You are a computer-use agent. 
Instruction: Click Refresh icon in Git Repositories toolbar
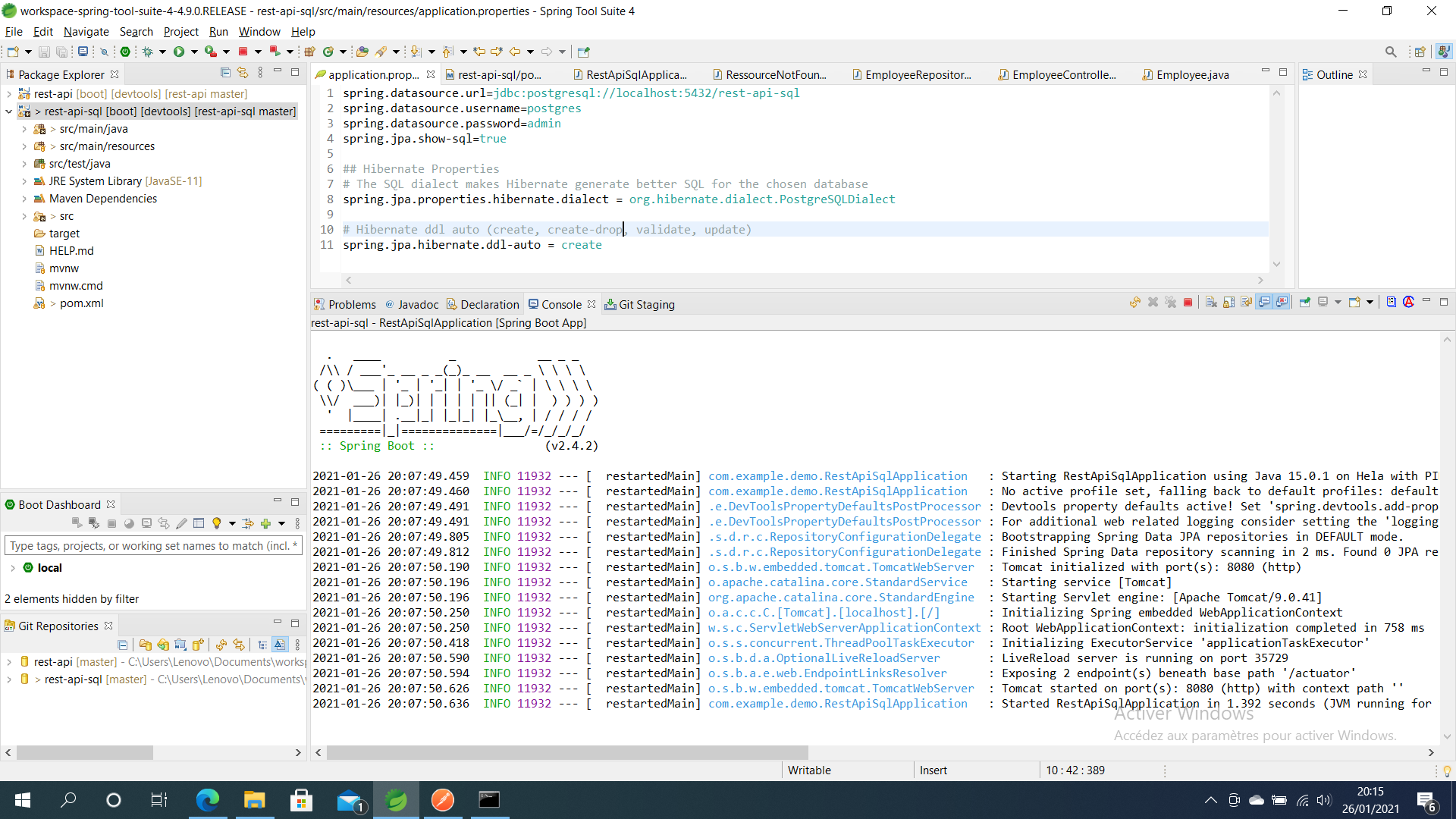(x=221, y=645)
